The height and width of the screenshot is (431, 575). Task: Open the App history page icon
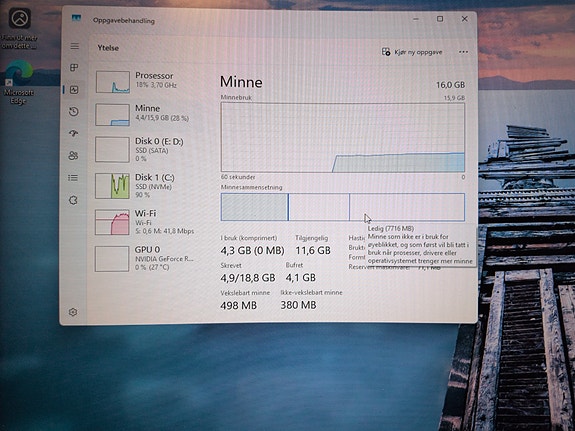(74, 112)
